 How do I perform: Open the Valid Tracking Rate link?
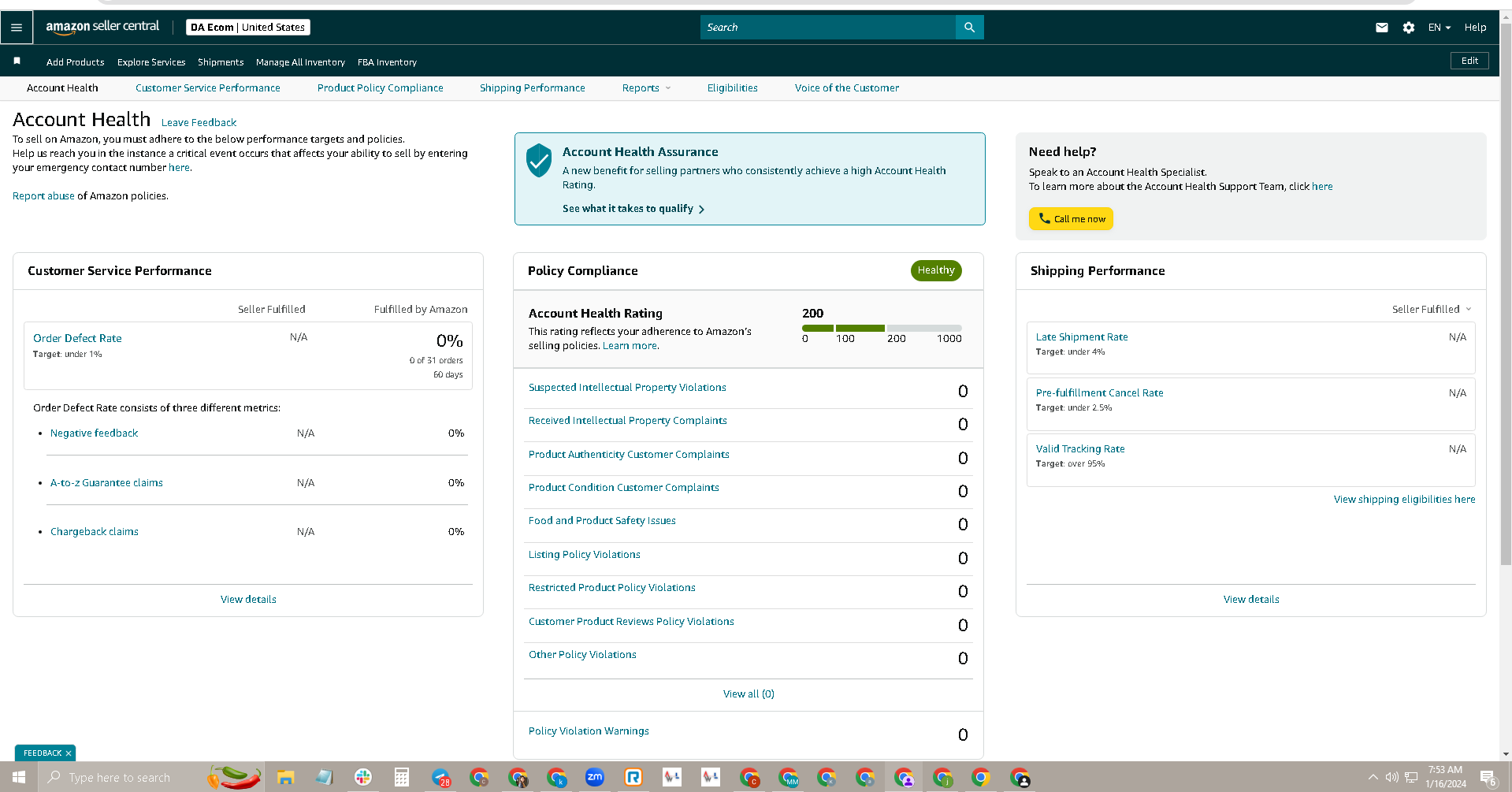[x=1079, y=449]
